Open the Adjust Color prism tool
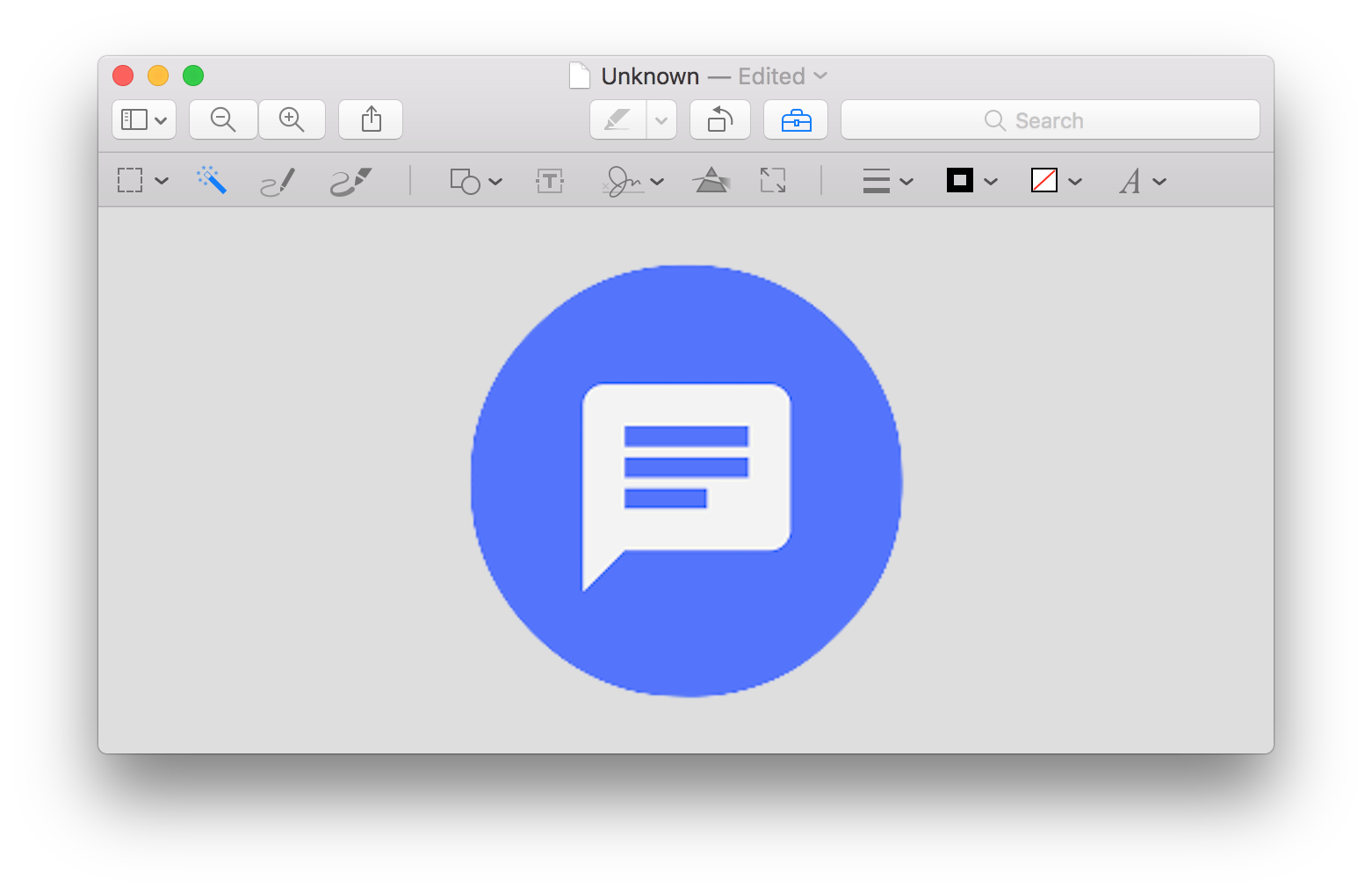1372x894 pixels. pos(711,181)
